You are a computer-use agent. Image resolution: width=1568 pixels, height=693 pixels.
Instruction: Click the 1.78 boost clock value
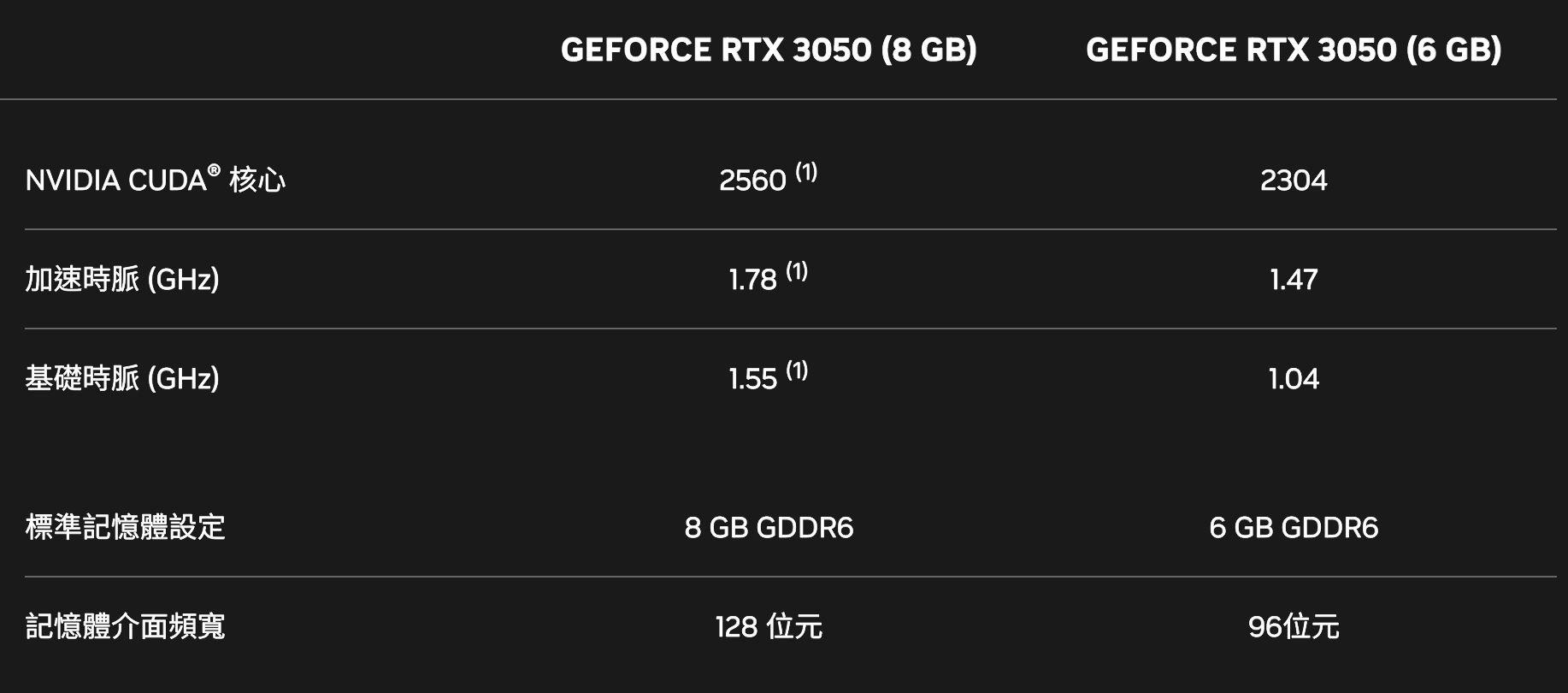752,280
